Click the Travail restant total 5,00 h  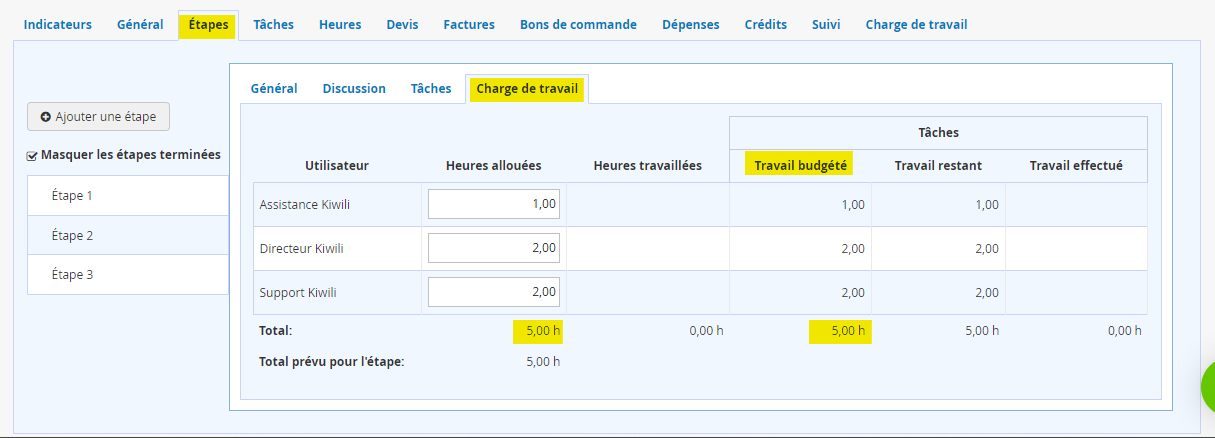point(982,330)
